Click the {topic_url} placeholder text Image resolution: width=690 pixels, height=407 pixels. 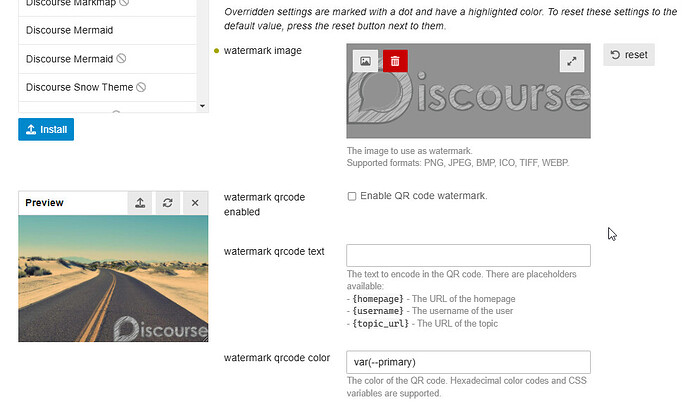(380, 323)
